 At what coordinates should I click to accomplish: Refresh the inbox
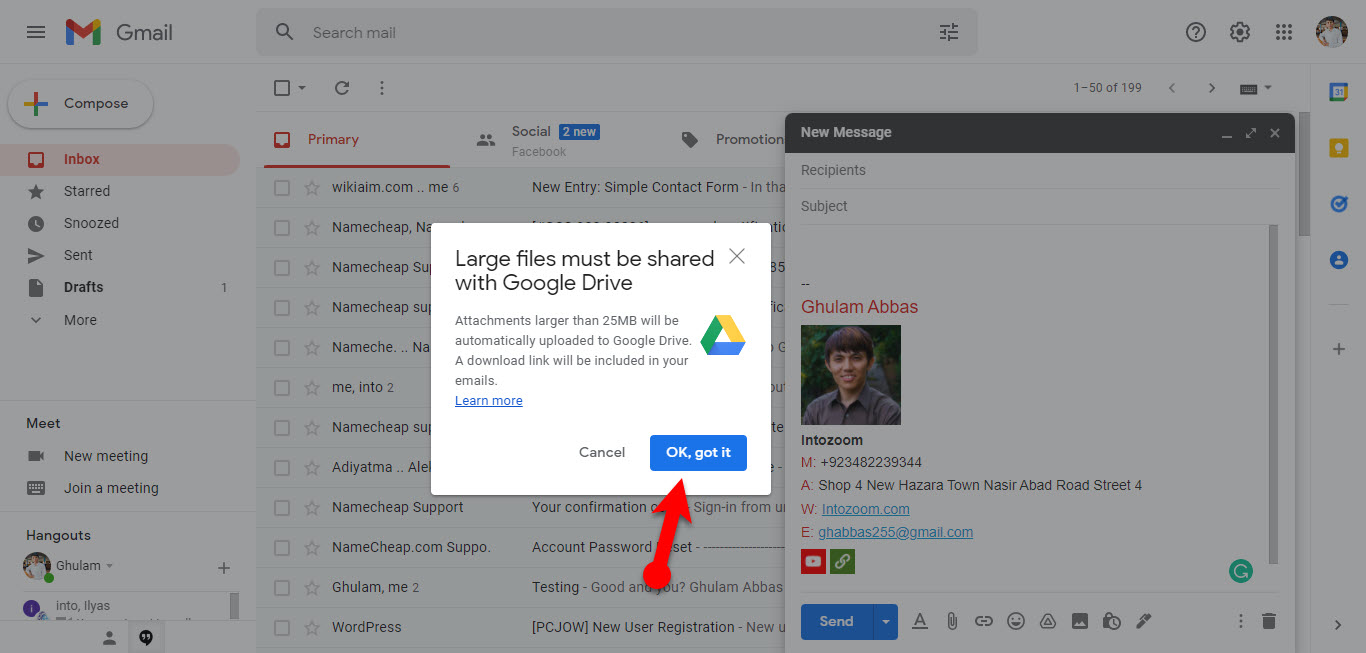pyautogui.click(x=342, y=88)
